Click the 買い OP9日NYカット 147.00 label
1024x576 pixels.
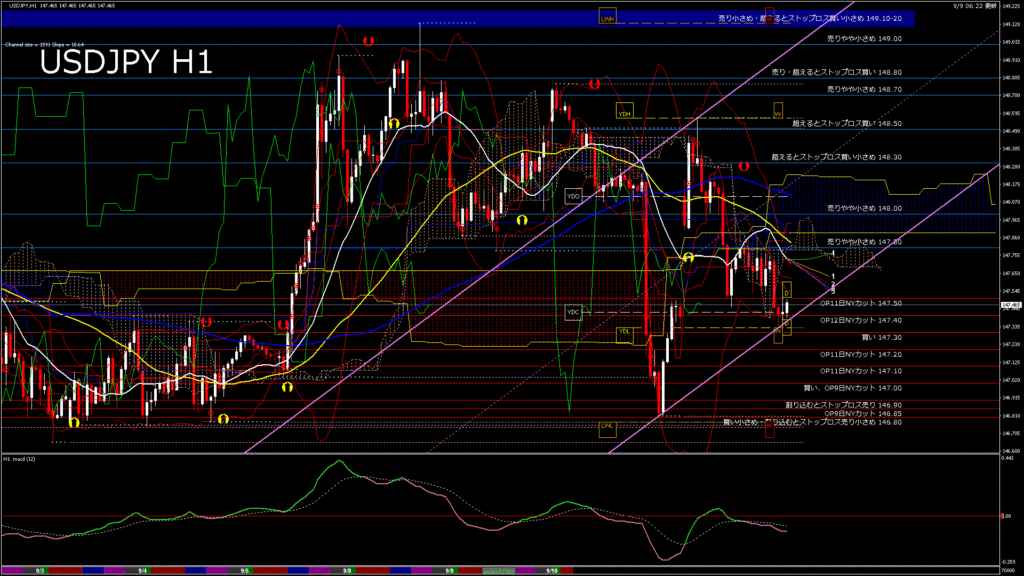(x=852, y=387)
